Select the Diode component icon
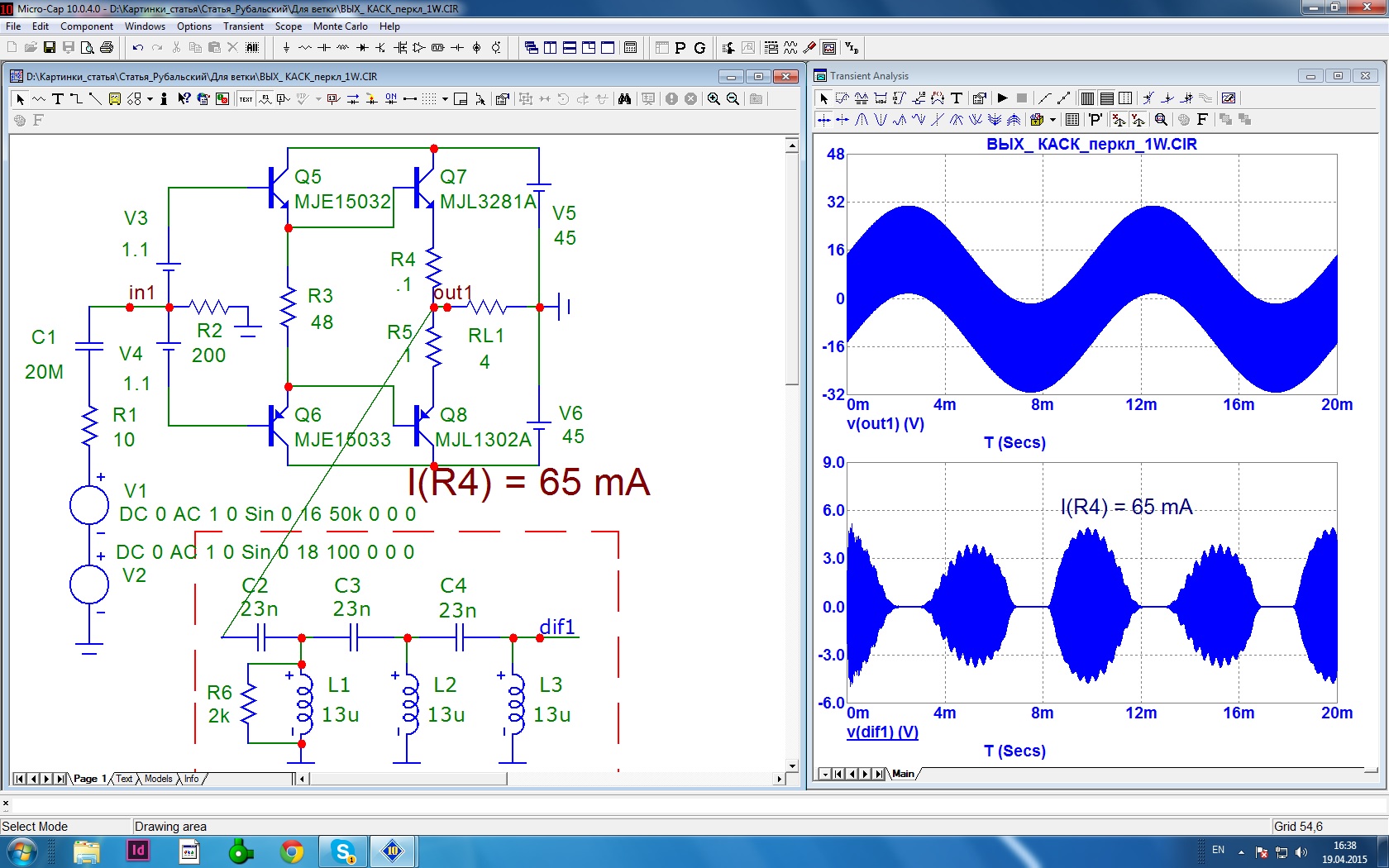Screen dimensions: 1389x868 pos(362,48)
